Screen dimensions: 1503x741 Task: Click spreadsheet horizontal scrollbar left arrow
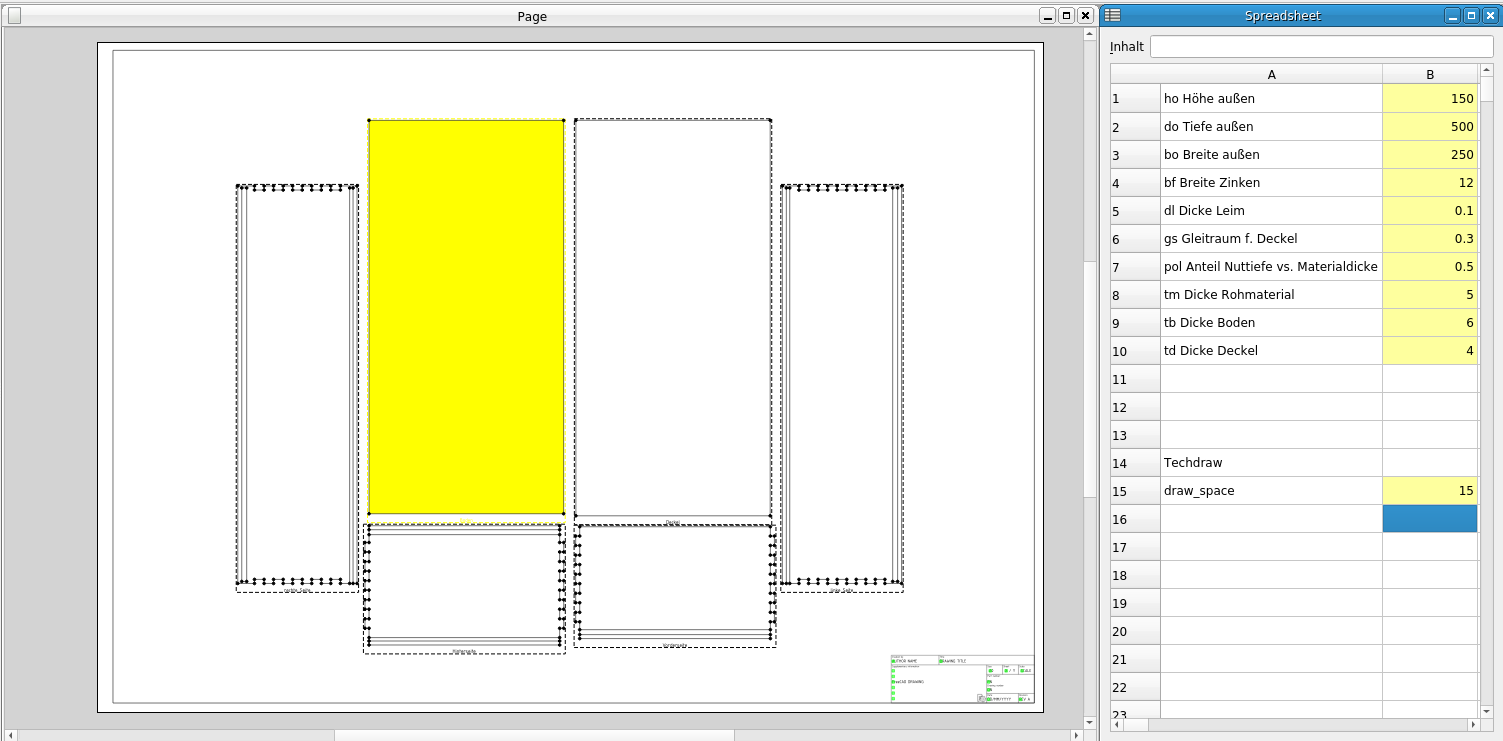pyautogui.click(x=1117, y=724)
